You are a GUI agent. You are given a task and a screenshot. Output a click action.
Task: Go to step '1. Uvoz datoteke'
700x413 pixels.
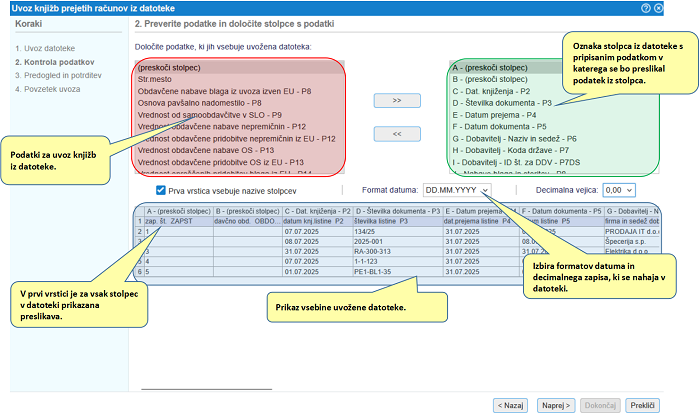click(x=46, y=48)
